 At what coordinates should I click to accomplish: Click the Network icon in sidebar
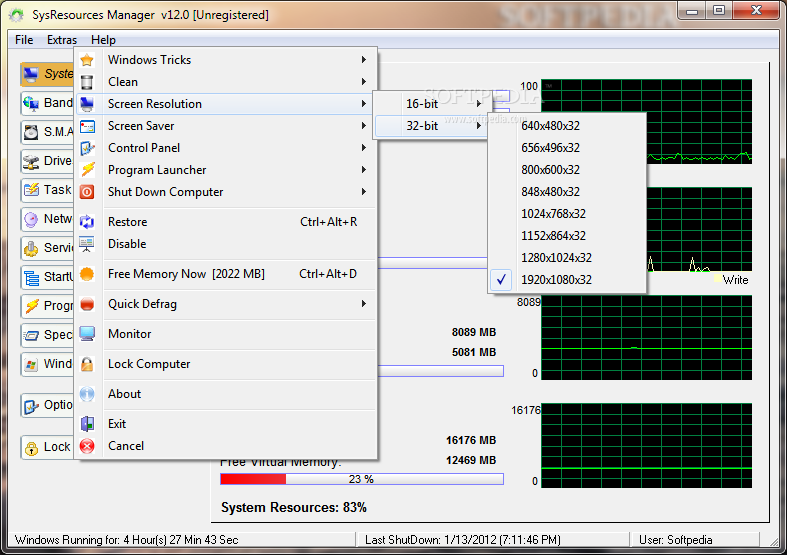(31, 219)
